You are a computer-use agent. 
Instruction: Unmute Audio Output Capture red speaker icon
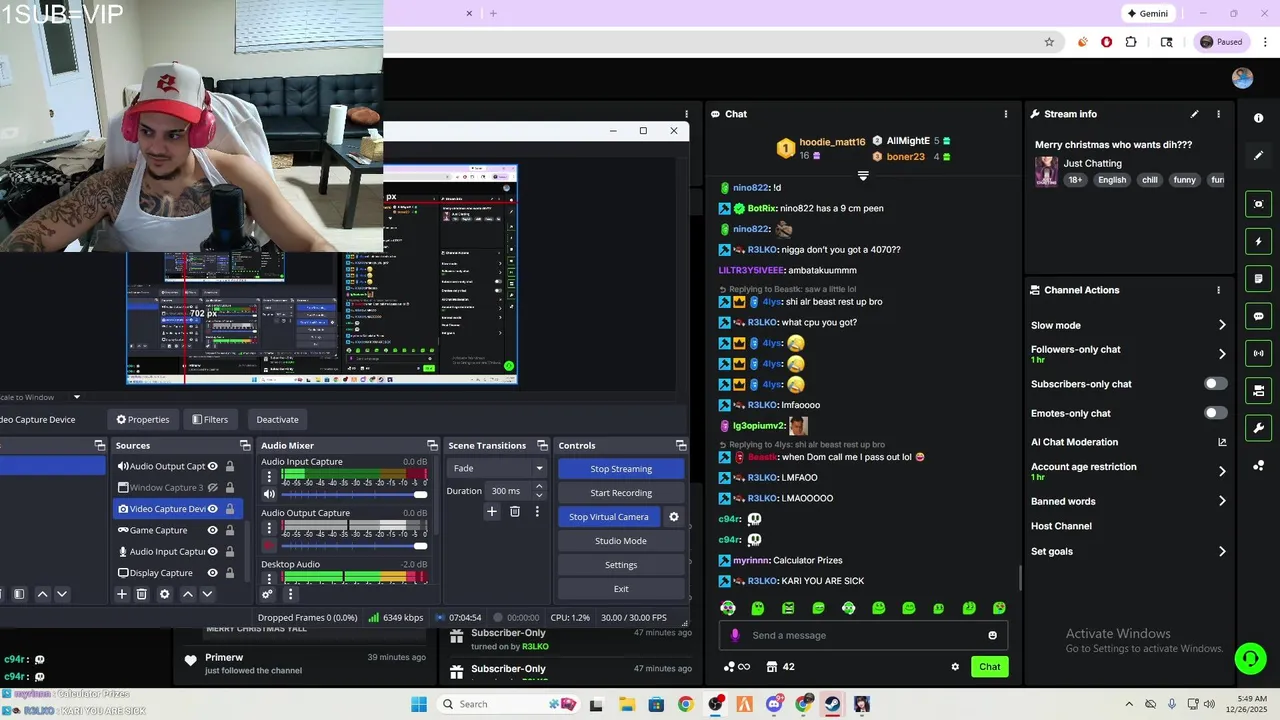pyautogui.click(x=269, y=545)
